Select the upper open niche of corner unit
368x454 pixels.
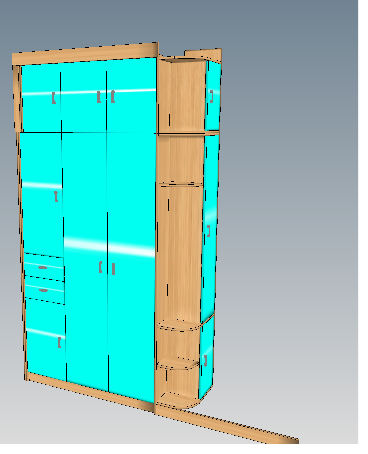click(182, 97)
